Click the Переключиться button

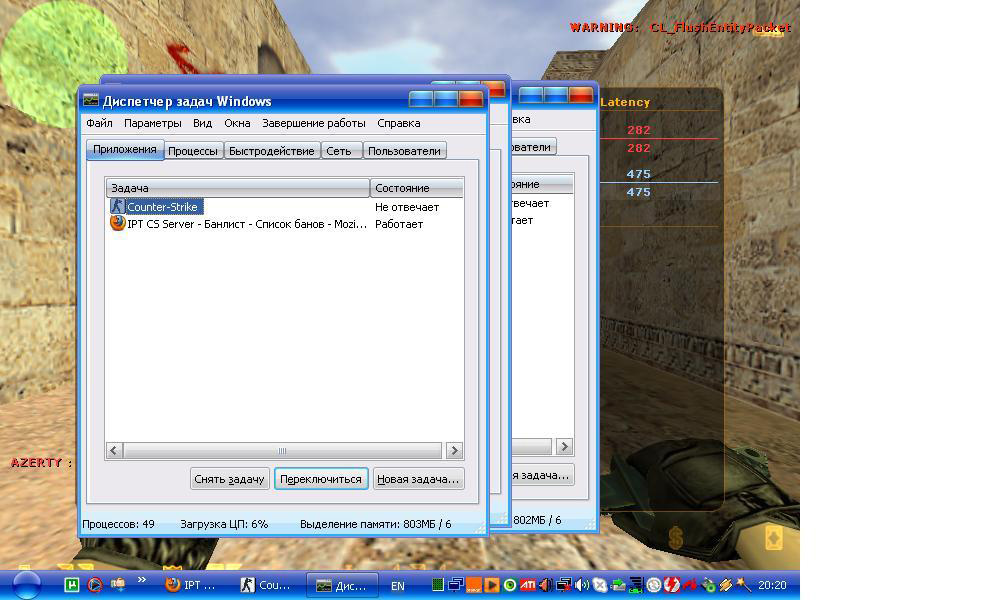click(x=321, y=479)
